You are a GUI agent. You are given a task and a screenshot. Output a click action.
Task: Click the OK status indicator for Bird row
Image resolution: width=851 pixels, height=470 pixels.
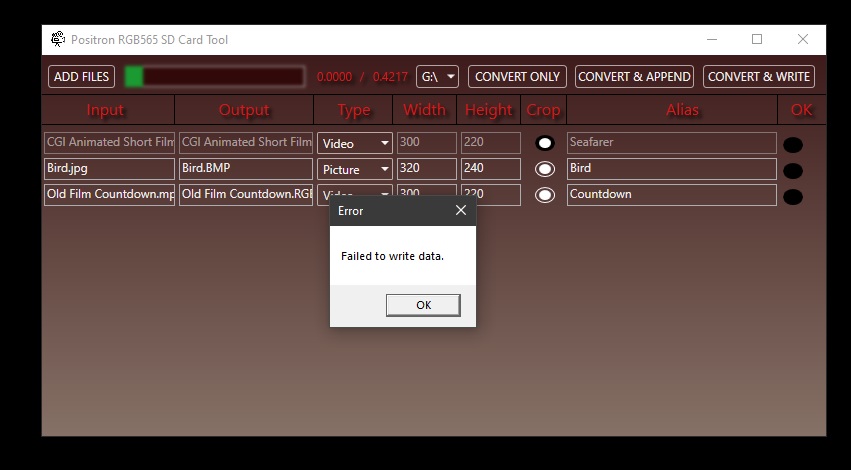(793, 171)
